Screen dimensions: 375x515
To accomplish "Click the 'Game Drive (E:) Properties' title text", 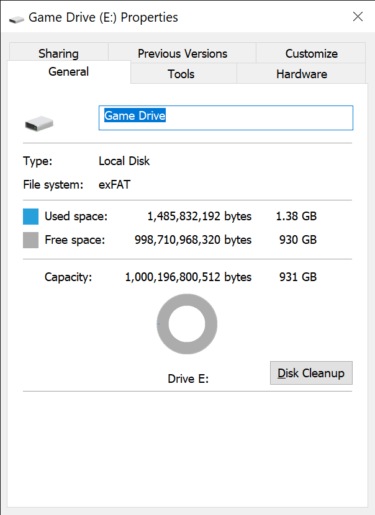I will (x=103, y=17).
